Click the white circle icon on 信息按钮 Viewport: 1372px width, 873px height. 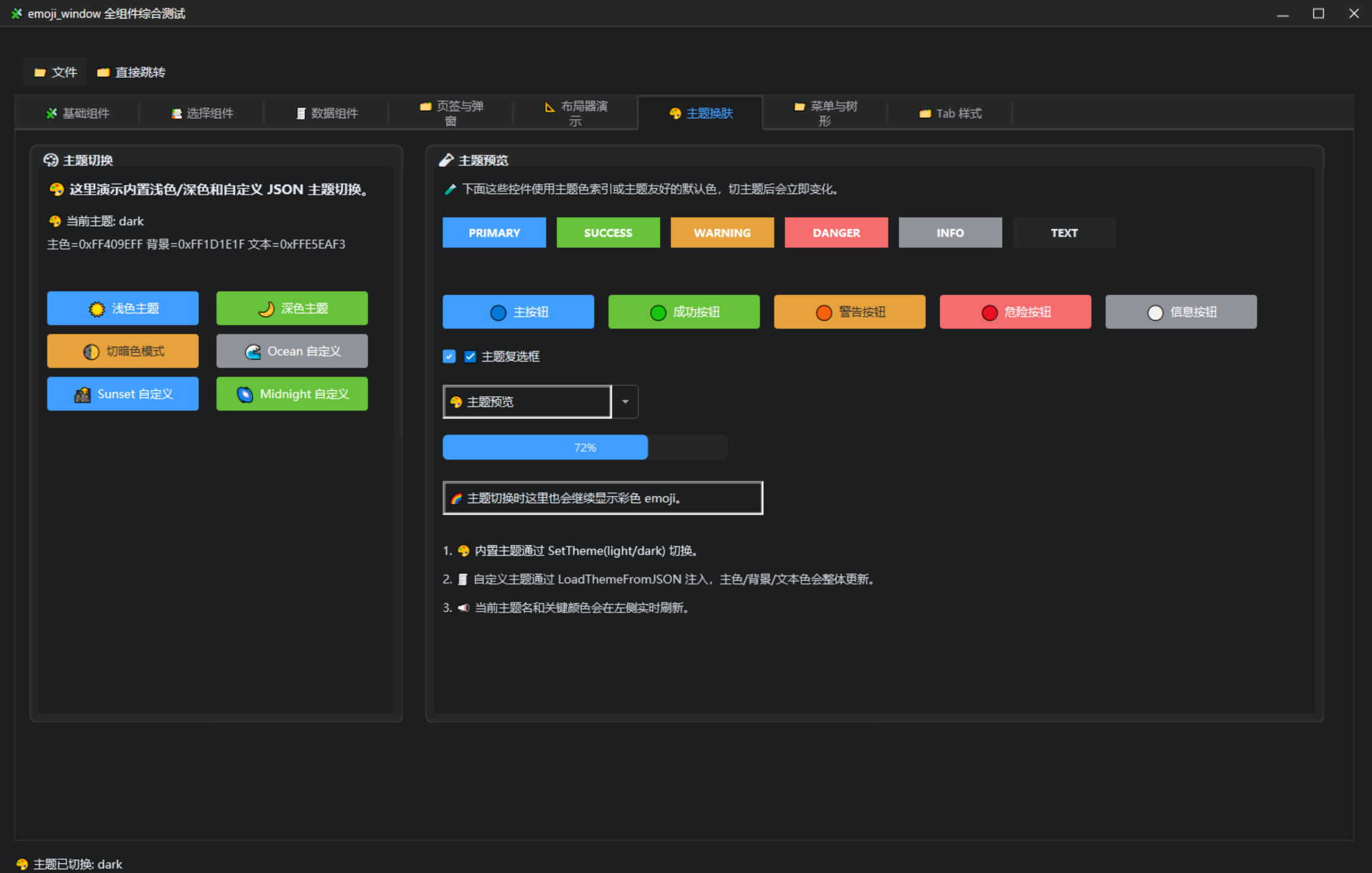1155,312
